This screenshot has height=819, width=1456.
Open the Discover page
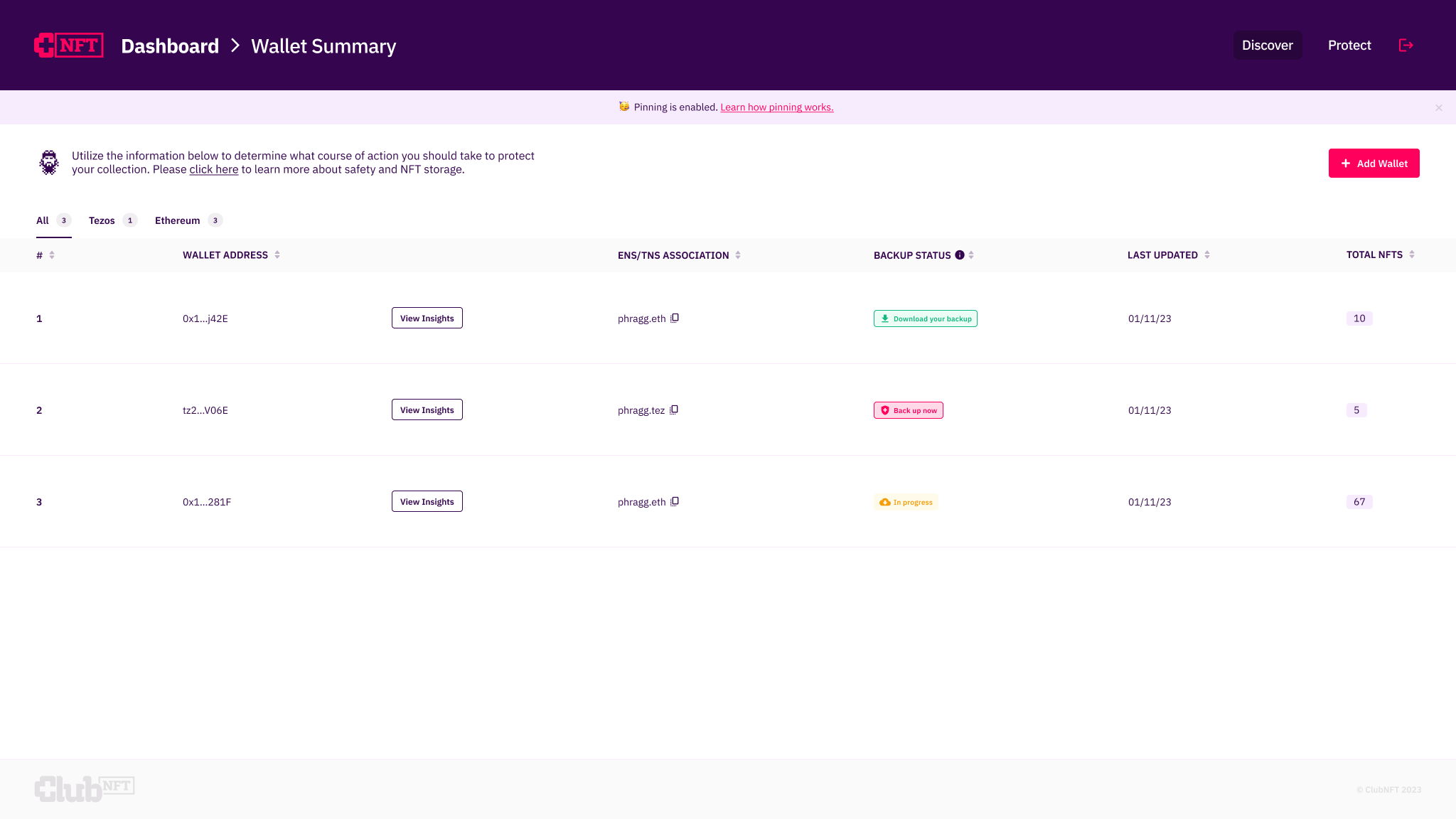(x=1267, y=45)
